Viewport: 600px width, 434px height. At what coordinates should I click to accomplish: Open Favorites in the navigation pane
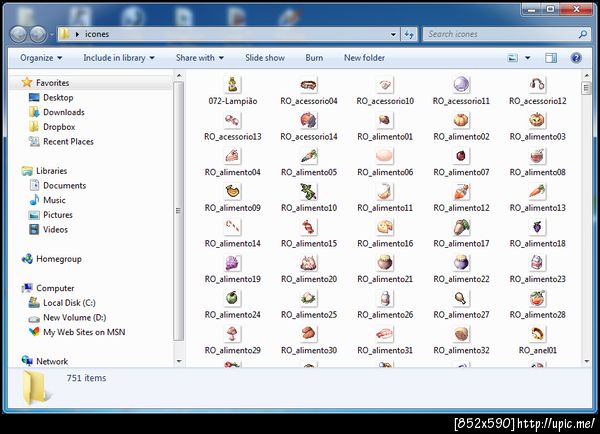point(52,83)
